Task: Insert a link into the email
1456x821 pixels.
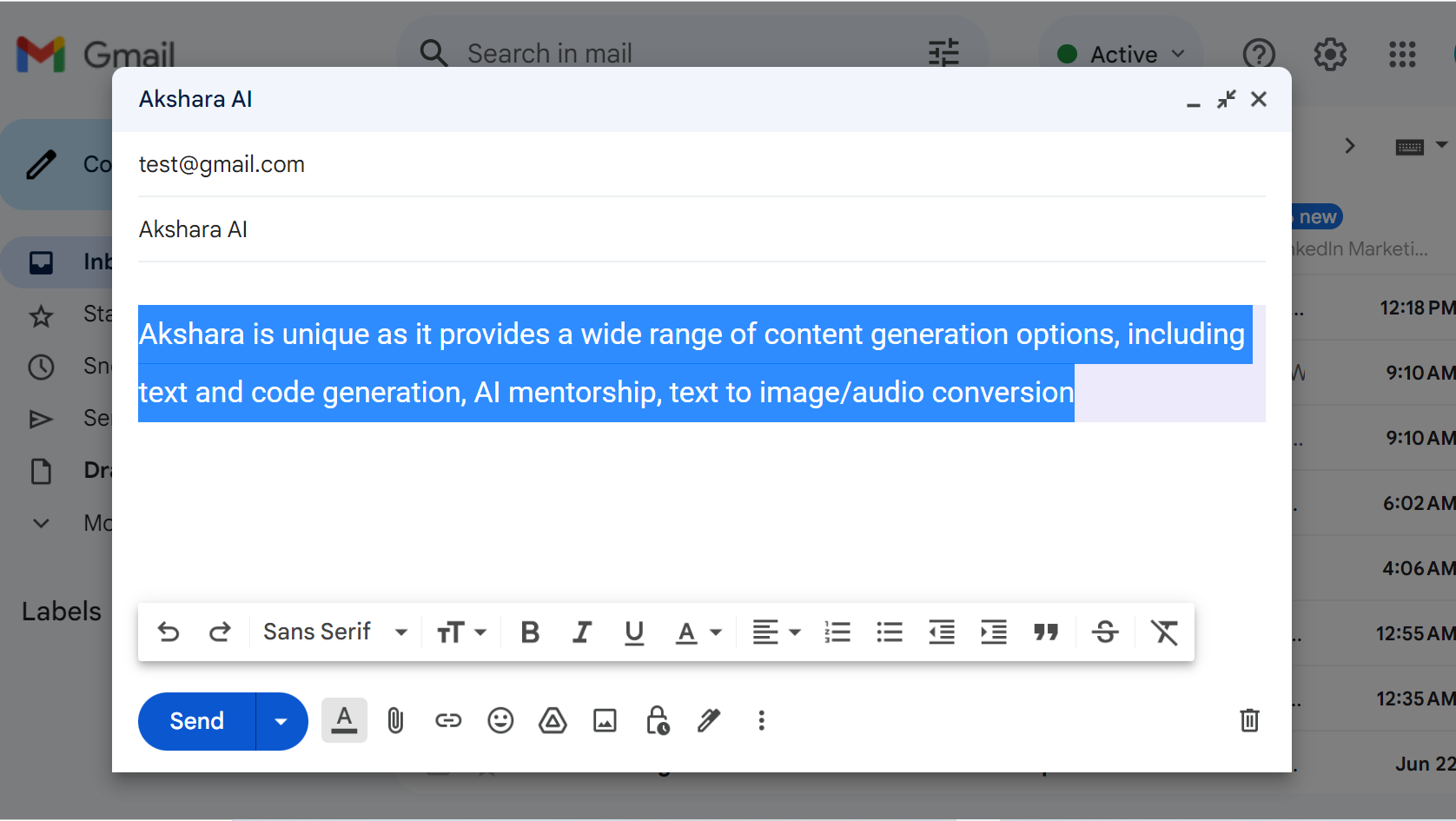Action: 448,720
